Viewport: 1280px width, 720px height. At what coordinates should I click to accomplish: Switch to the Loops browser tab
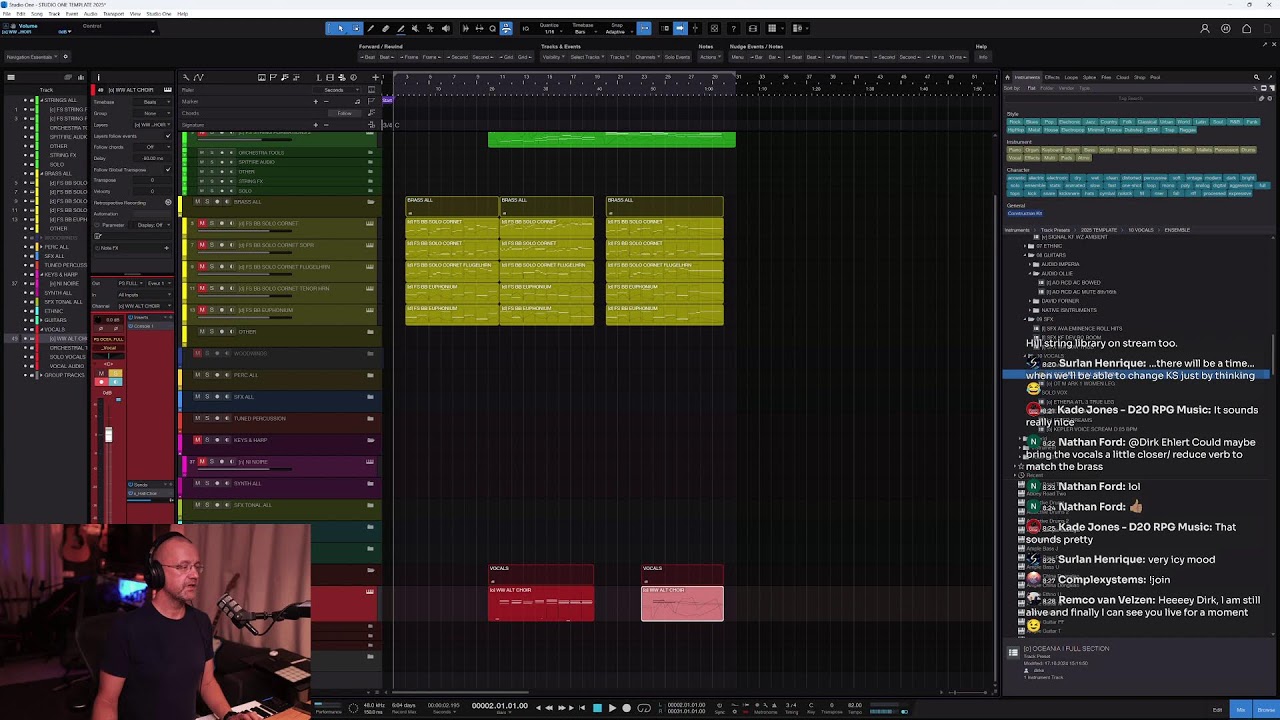[1071, 77]
